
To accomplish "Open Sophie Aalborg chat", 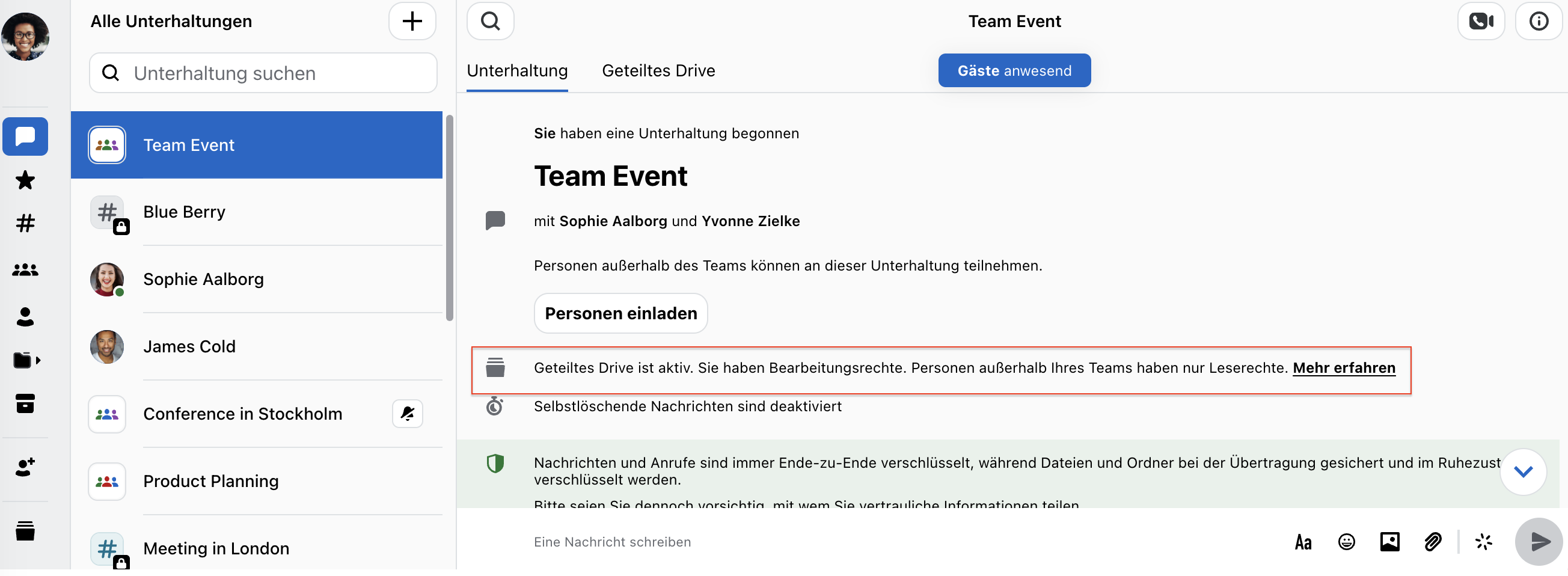I will click(x=256, y=280).
